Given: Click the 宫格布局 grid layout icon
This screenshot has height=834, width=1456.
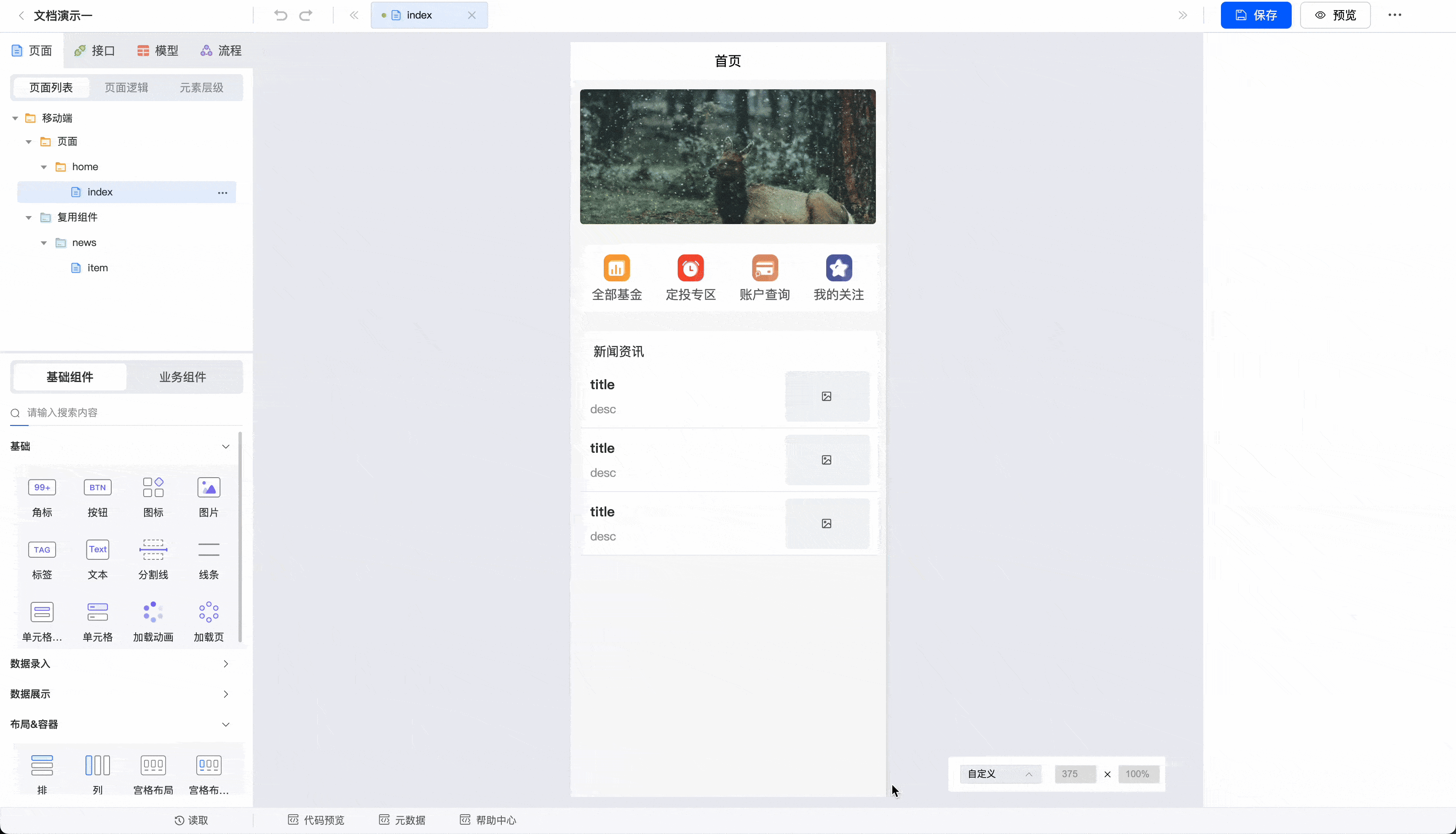Looking at the screenshot, I should coord(153,765).
